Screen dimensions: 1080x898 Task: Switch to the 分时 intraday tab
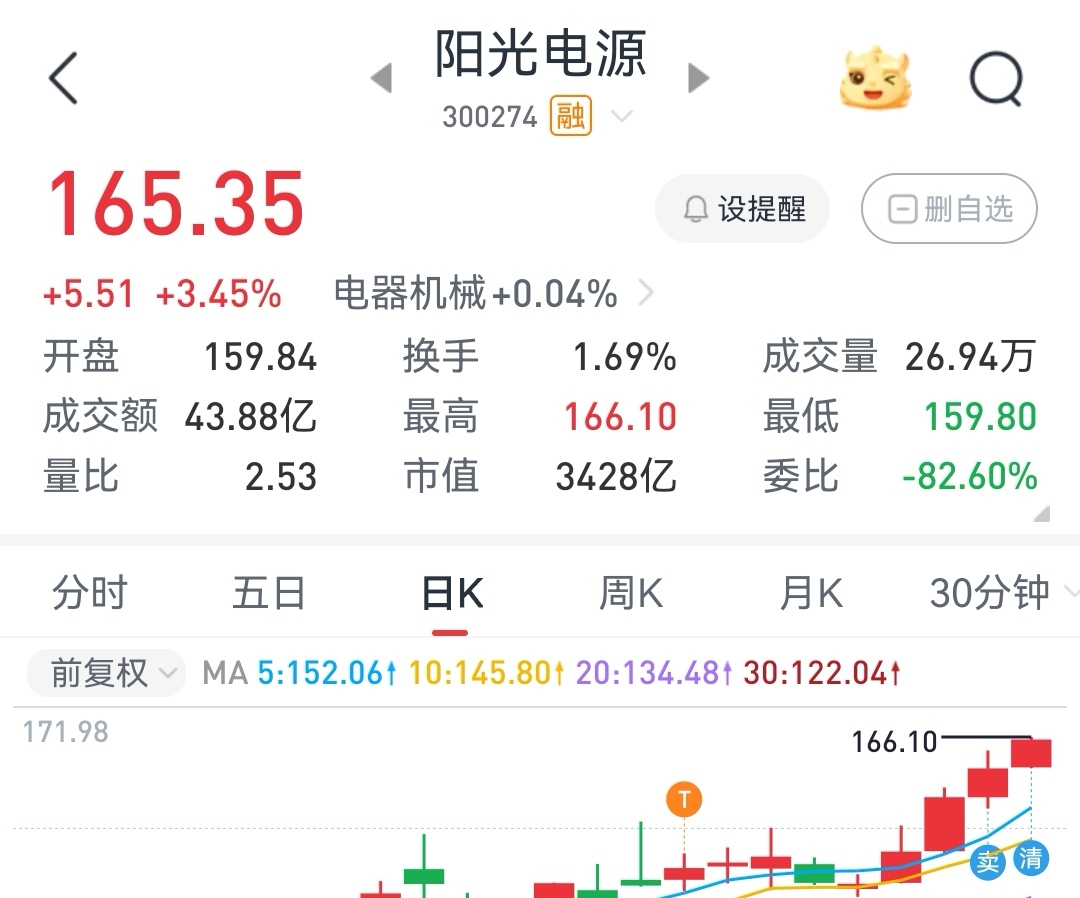click(x=90, y=593)
